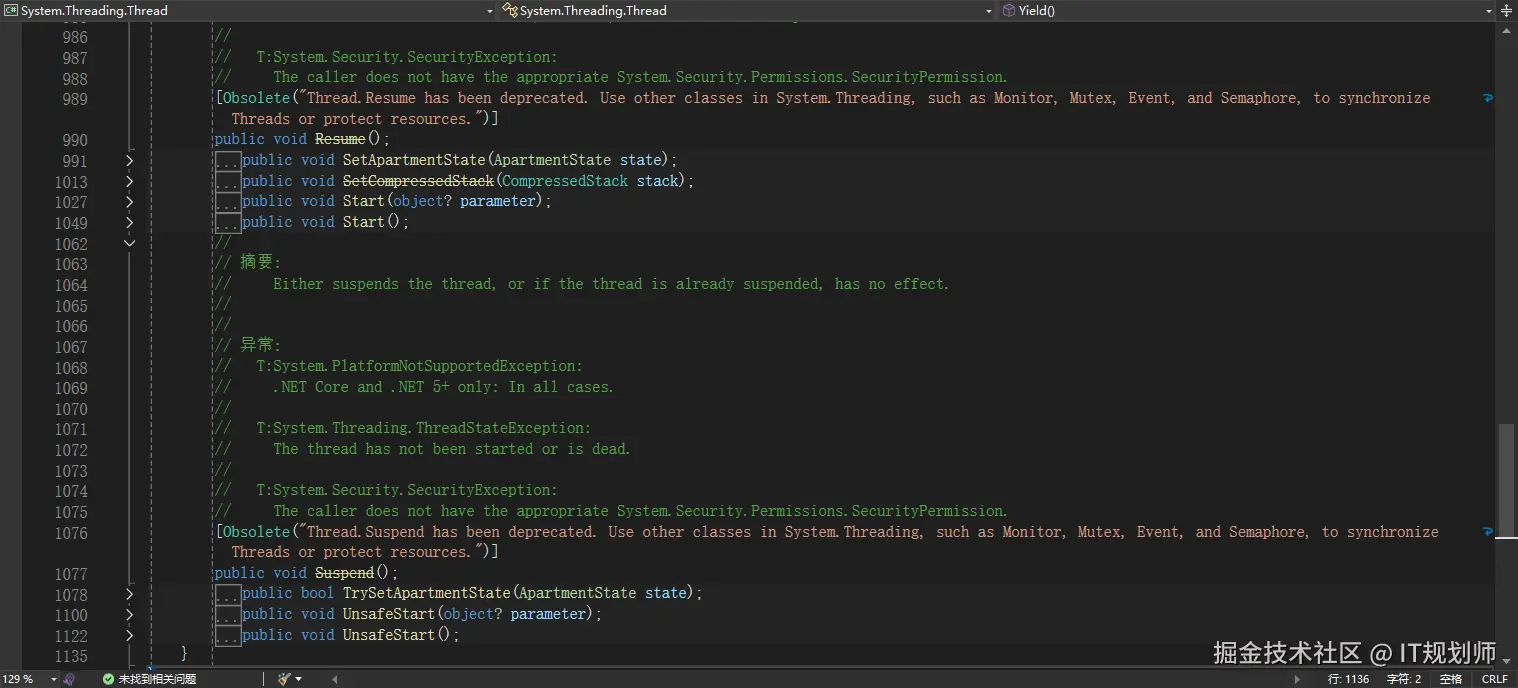
Task: Expand UnsafeStart(object? parameter) at line 1100
Action: click(x=129, y=614)
